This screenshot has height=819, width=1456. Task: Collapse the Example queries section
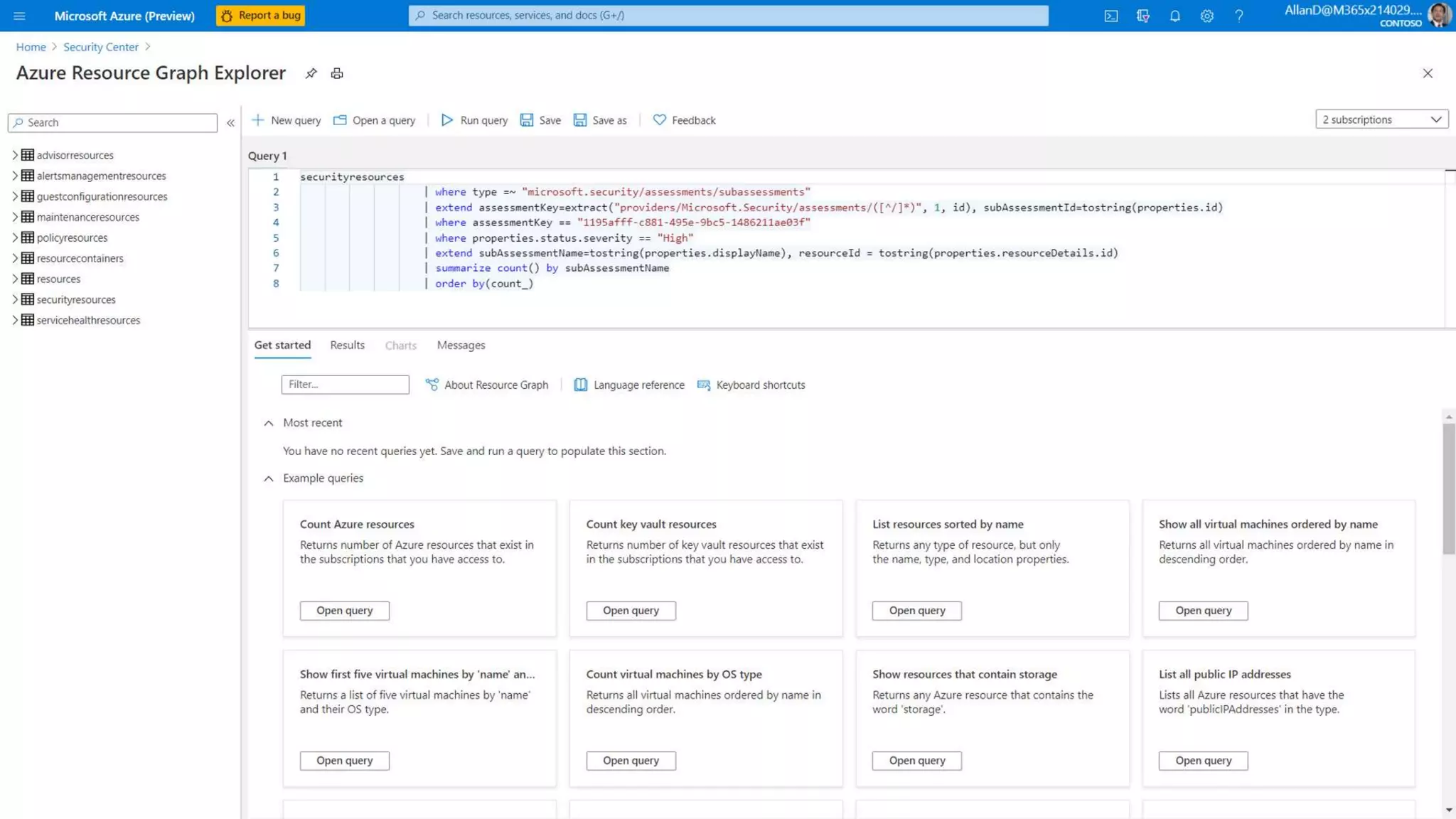[x=268, y=478]
